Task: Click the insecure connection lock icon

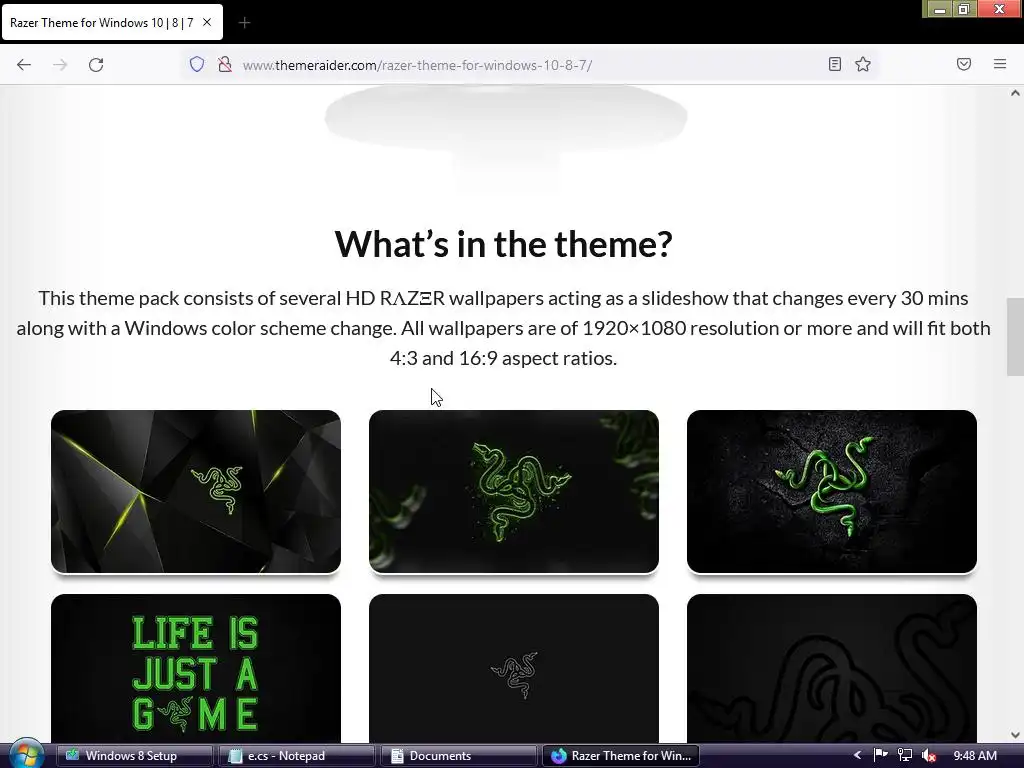Action: pos(225,64)
